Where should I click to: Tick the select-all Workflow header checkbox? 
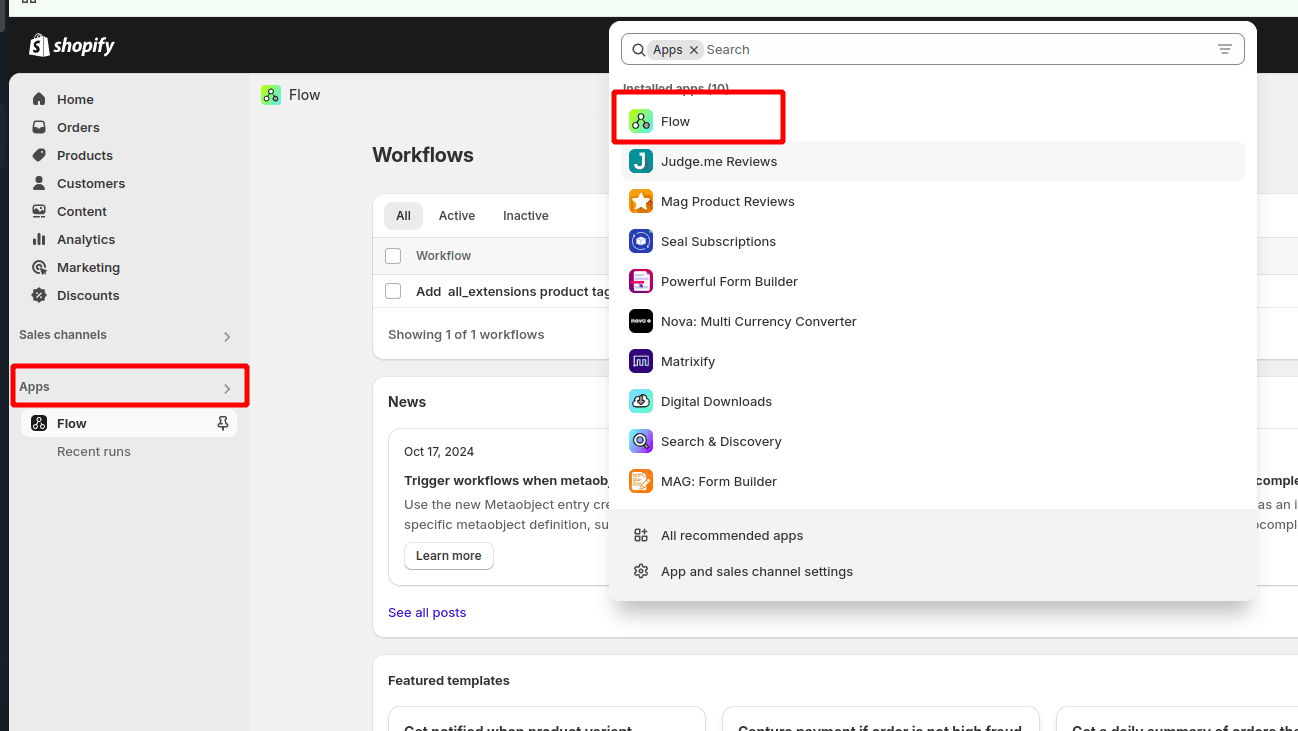pyautogui.click(x=393, y=256)
